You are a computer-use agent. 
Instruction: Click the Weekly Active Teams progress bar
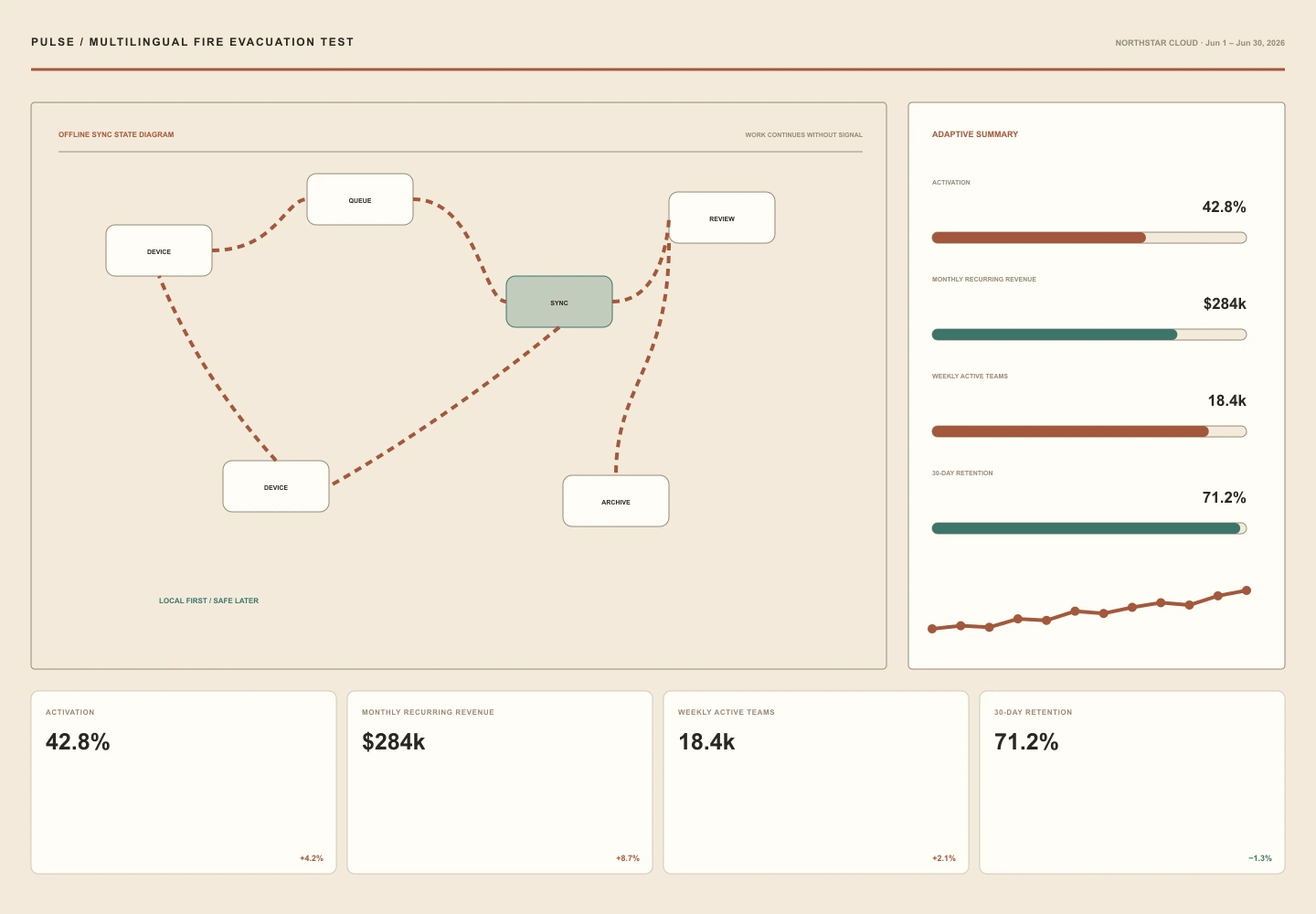coord(1089,431)
